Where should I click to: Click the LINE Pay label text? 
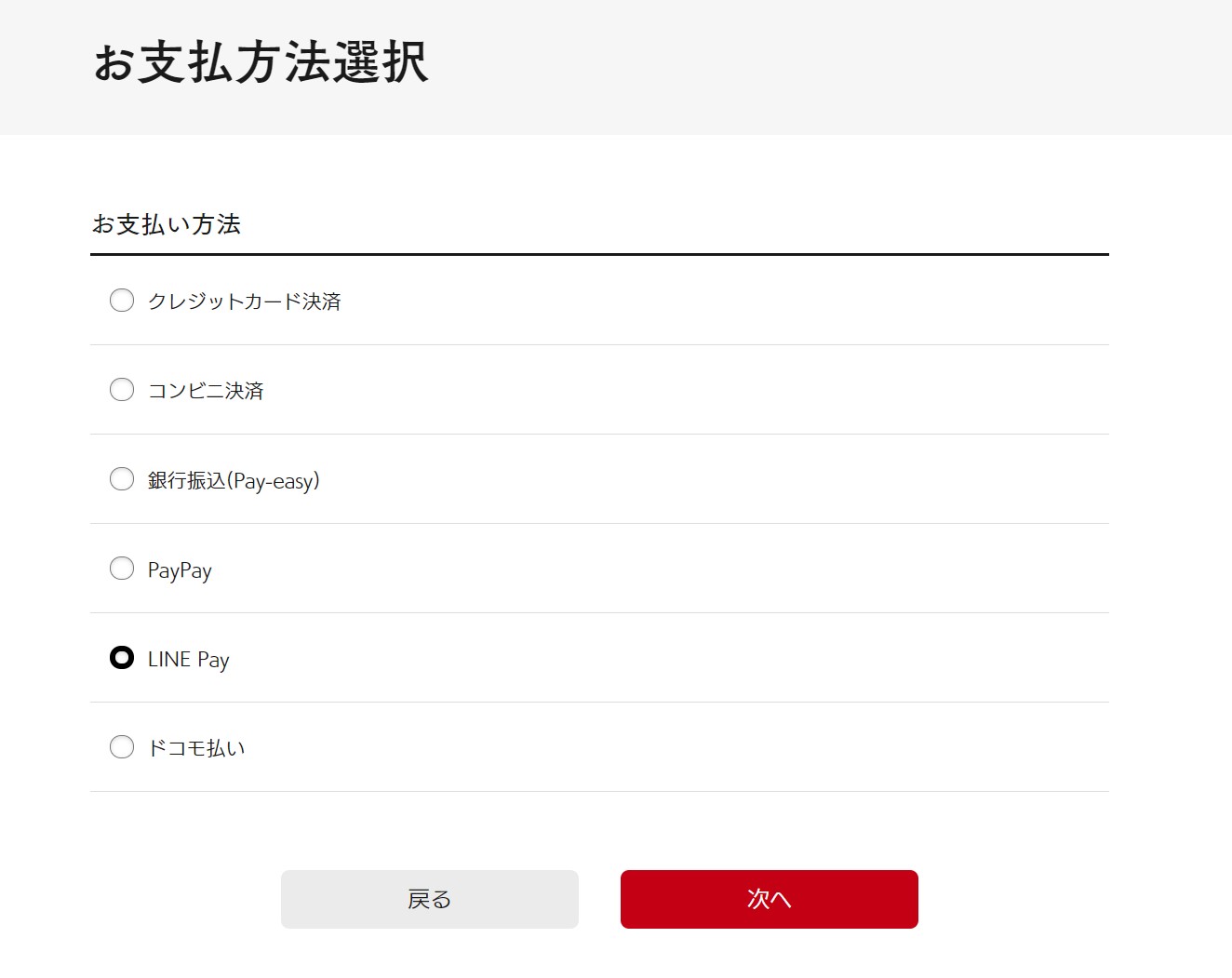tap(189, 660)
